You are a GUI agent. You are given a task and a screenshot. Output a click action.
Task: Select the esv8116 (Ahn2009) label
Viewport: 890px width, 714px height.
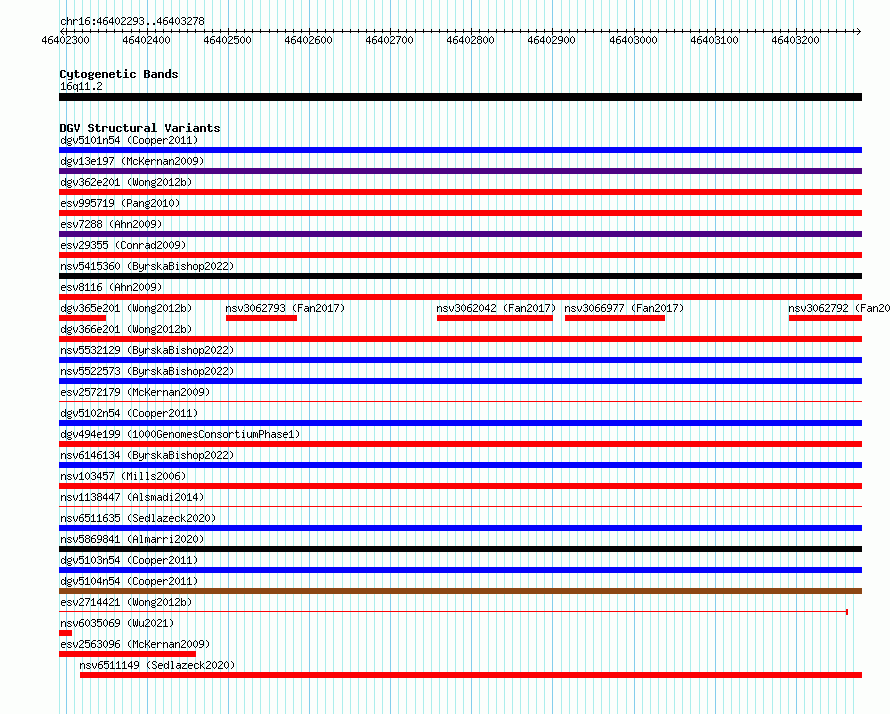(111, 287)
